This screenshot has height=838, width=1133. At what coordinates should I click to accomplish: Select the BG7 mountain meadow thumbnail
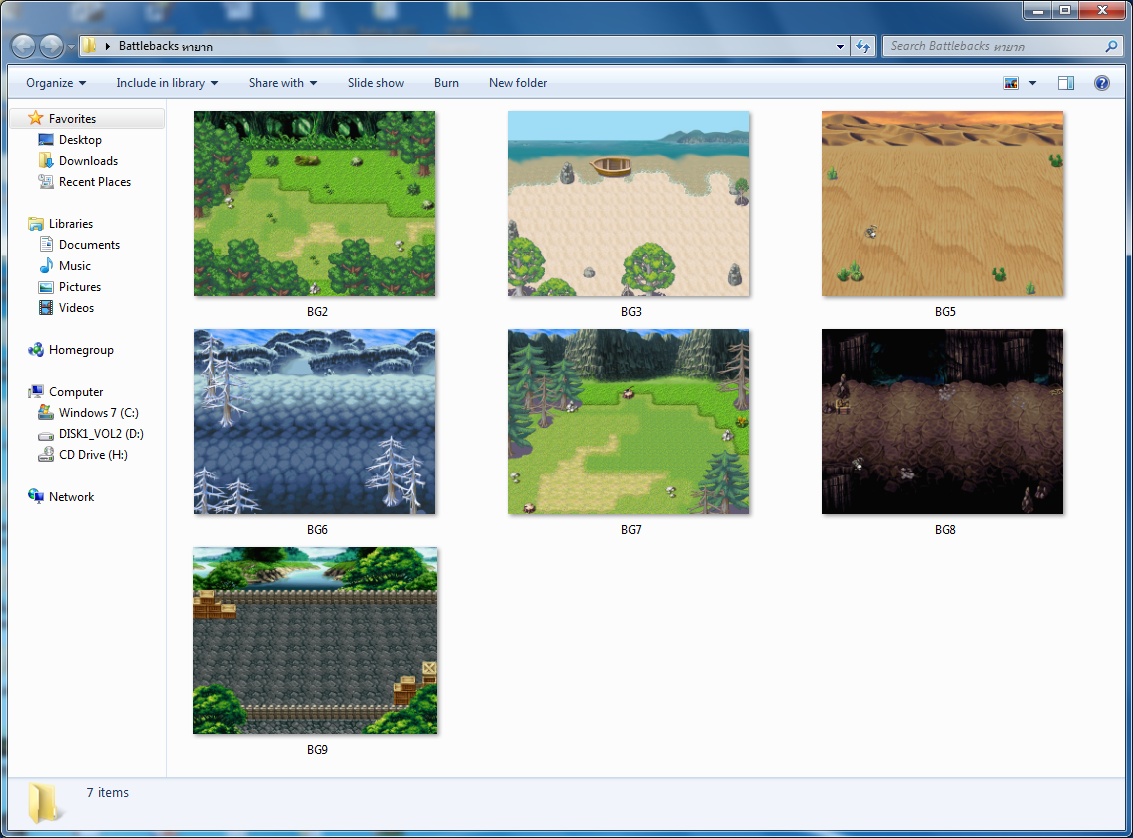click(x=629, y=421)
